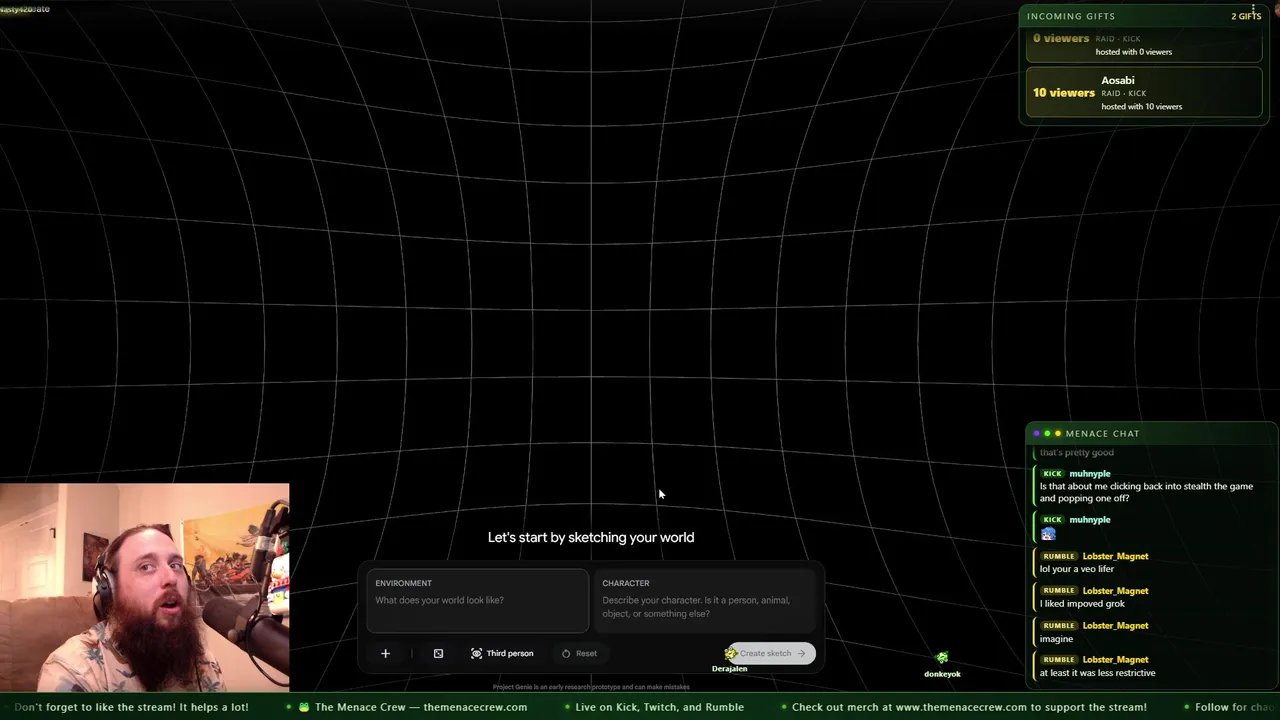Click the webcam feed thumbnail
This screenshot has width=1280, height=720.
[x=145, y=587]
